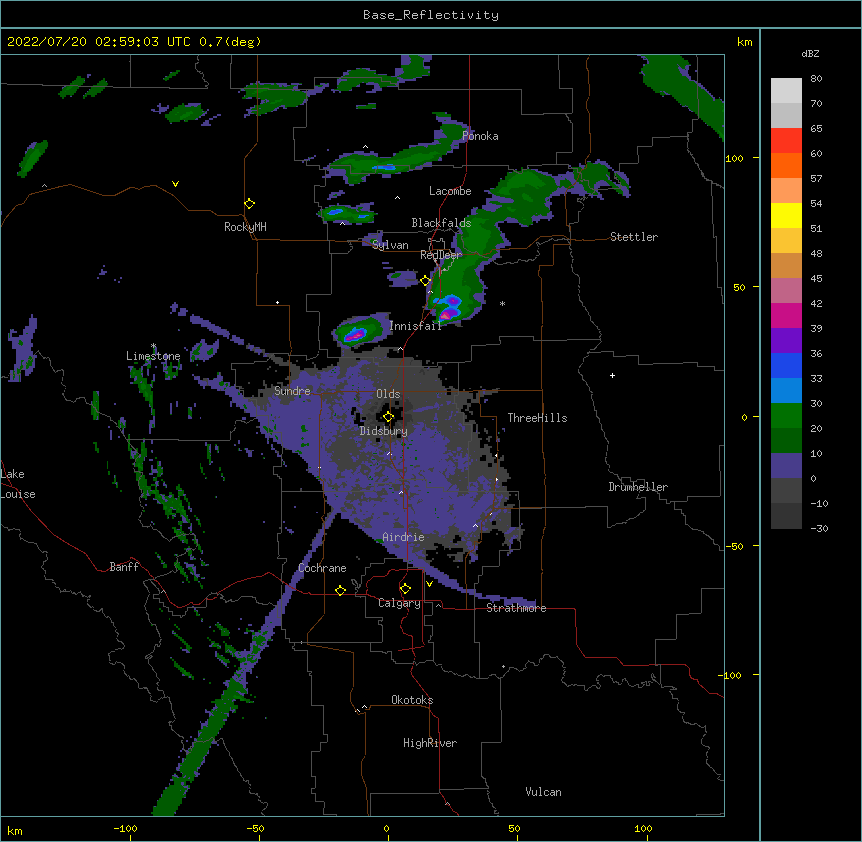This screenshot has width=862, height=842.
Task: Click the Lacombe city label
Action: [x=450, y=191]
